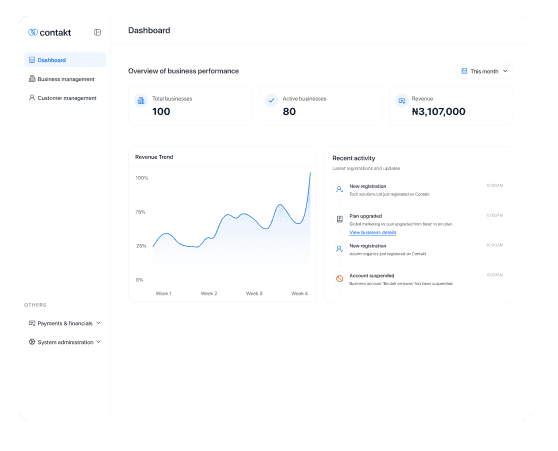Image resolution: width=558 pixels, height=451 pixels.
Task: Expand System administration chevron
Action: [99, 342]
